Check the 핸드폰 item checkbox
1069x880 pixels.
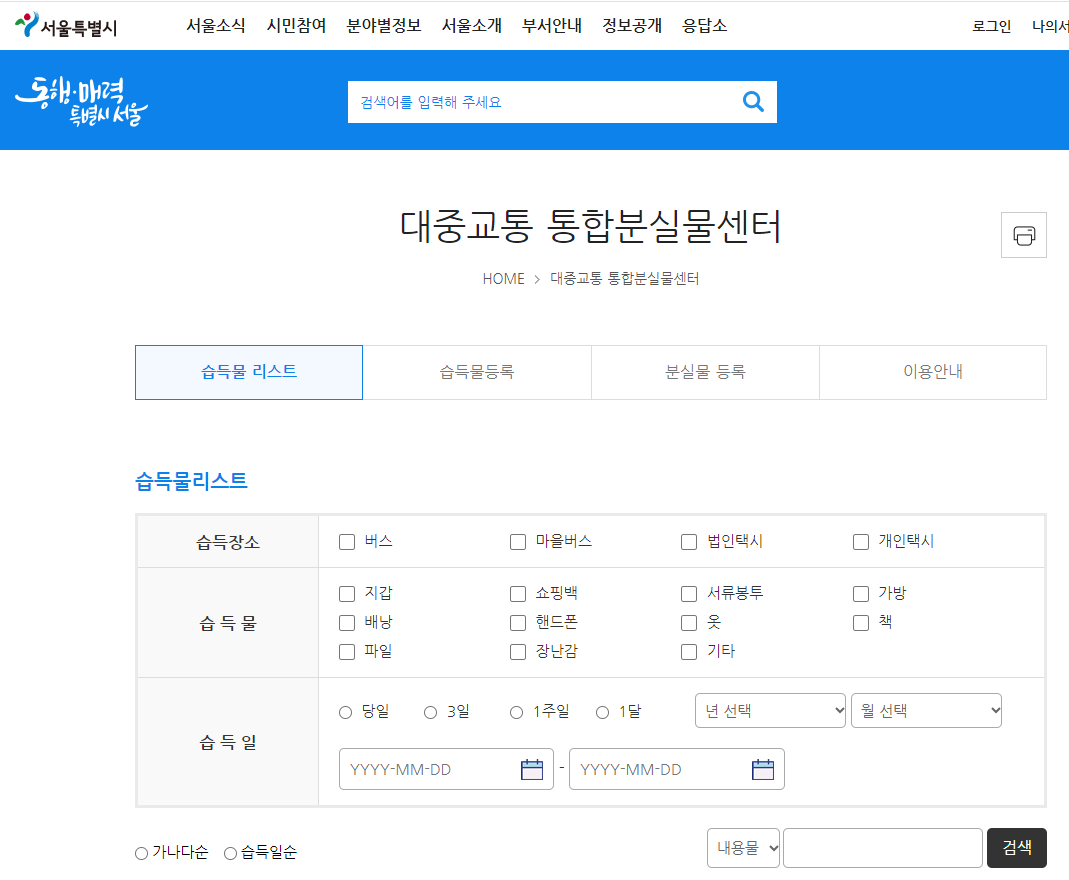[517, 623]
